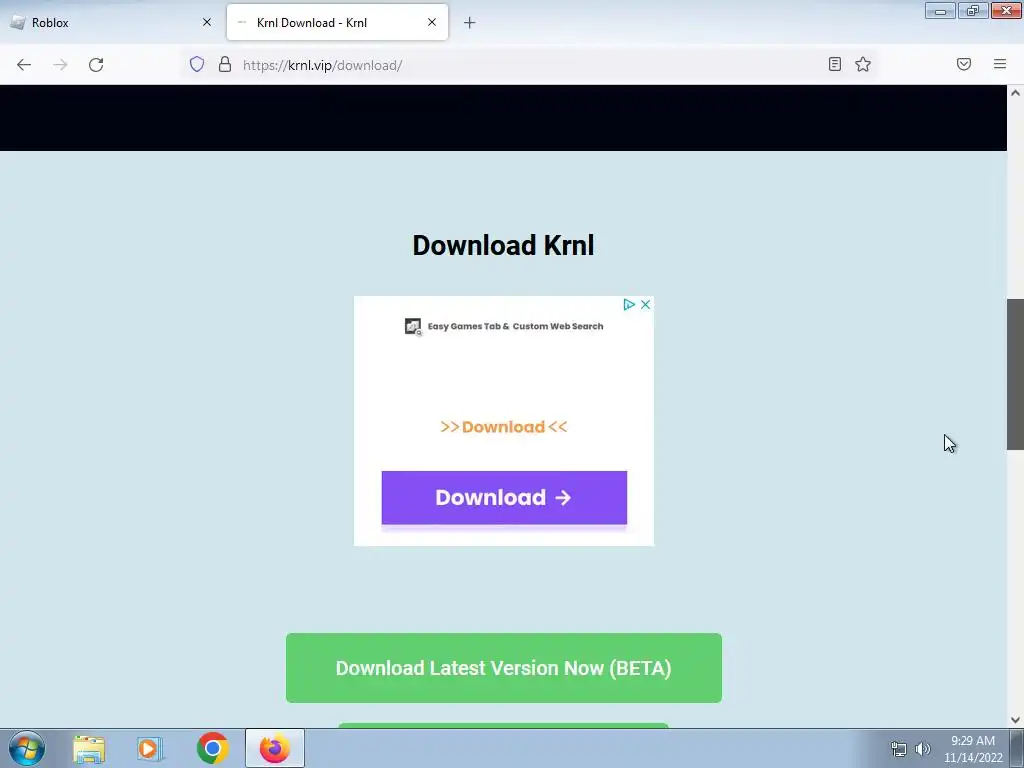The image size is (1024, 768).
Task: Go back to the previous page
Action: pos(24,65)
